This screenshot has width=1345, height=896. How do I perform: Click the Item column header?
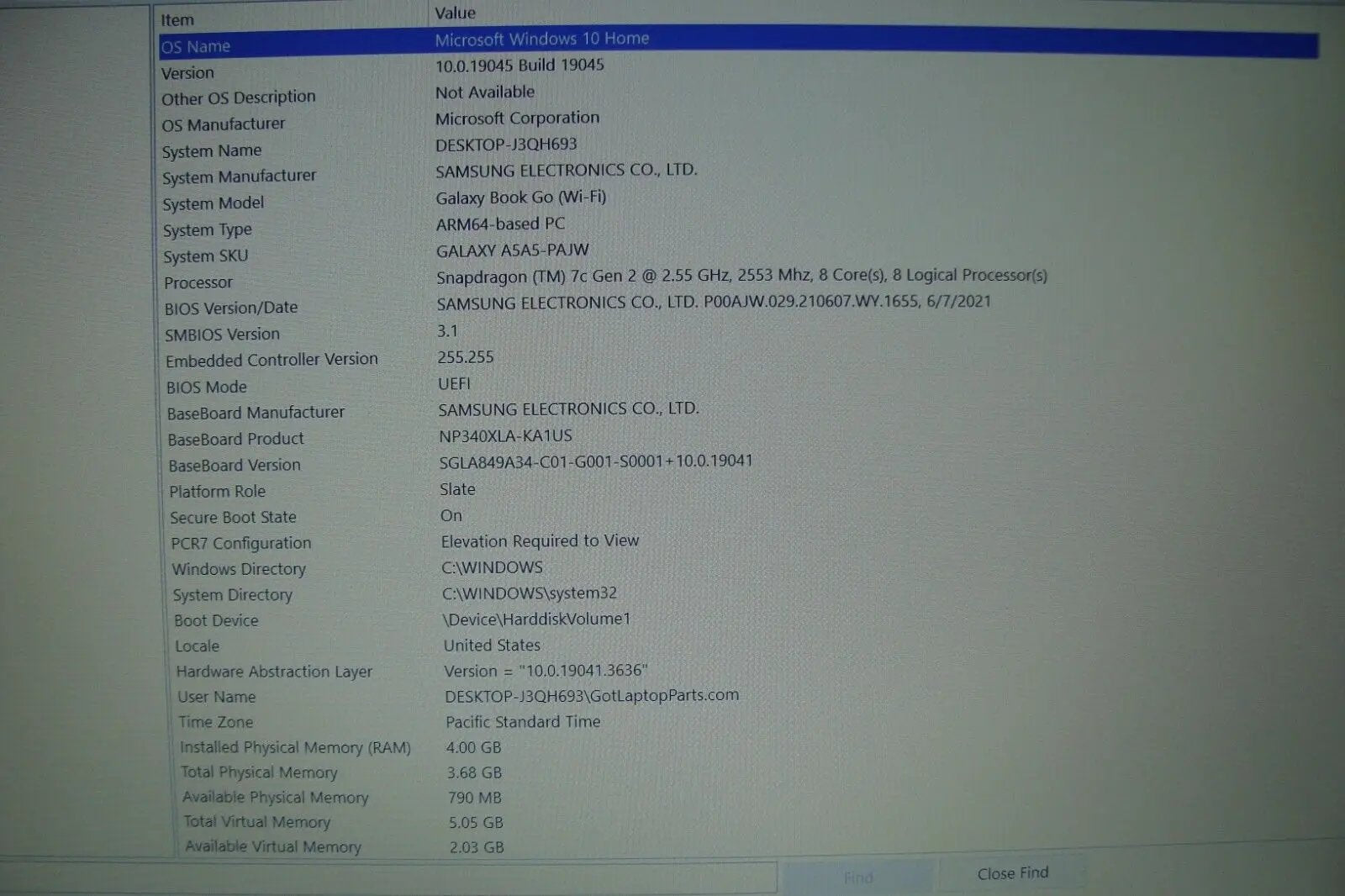pyautogui.click(x=177, y=19)
